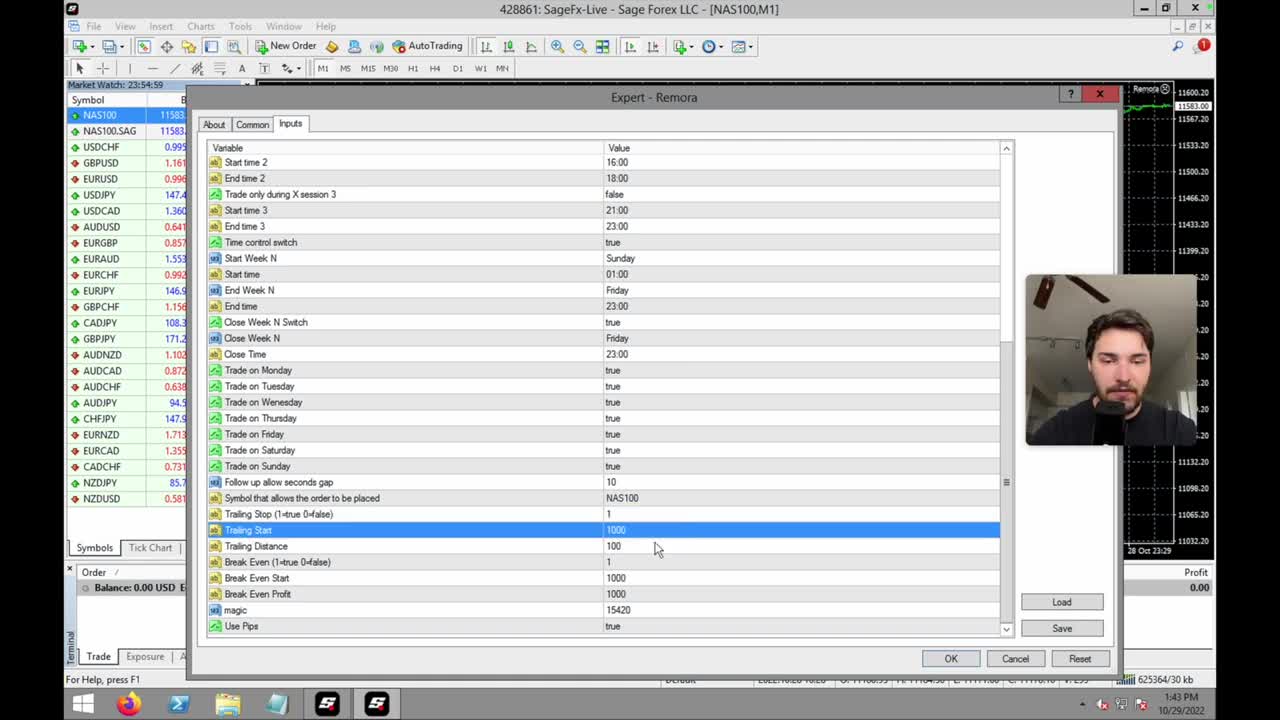Select the Fibonacci retracement tool
Image resolution: width=1280 pixels, height=720 pixels.
219,68
